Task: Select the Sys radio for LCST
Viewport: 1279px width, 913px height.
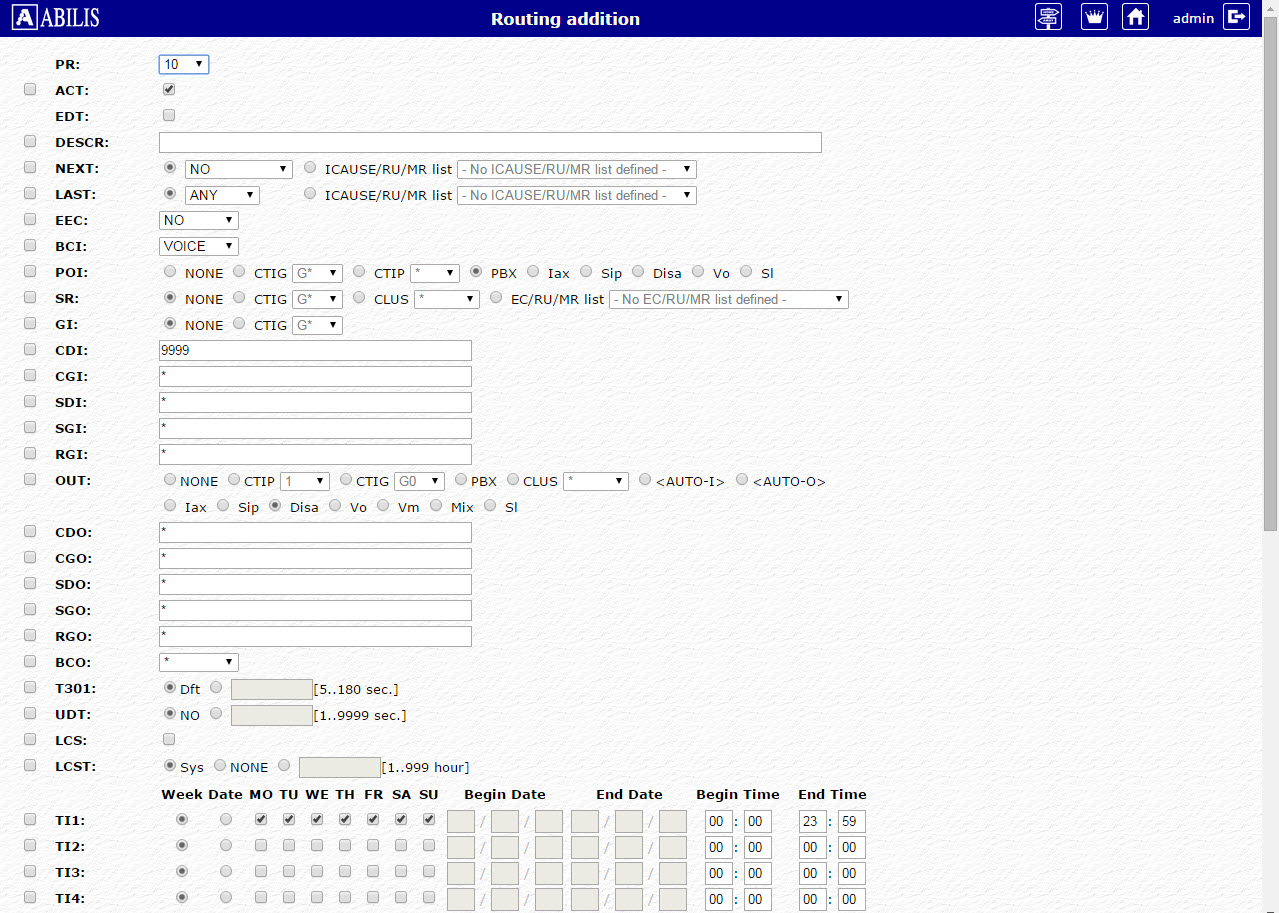Action: (x=170, y=765)
